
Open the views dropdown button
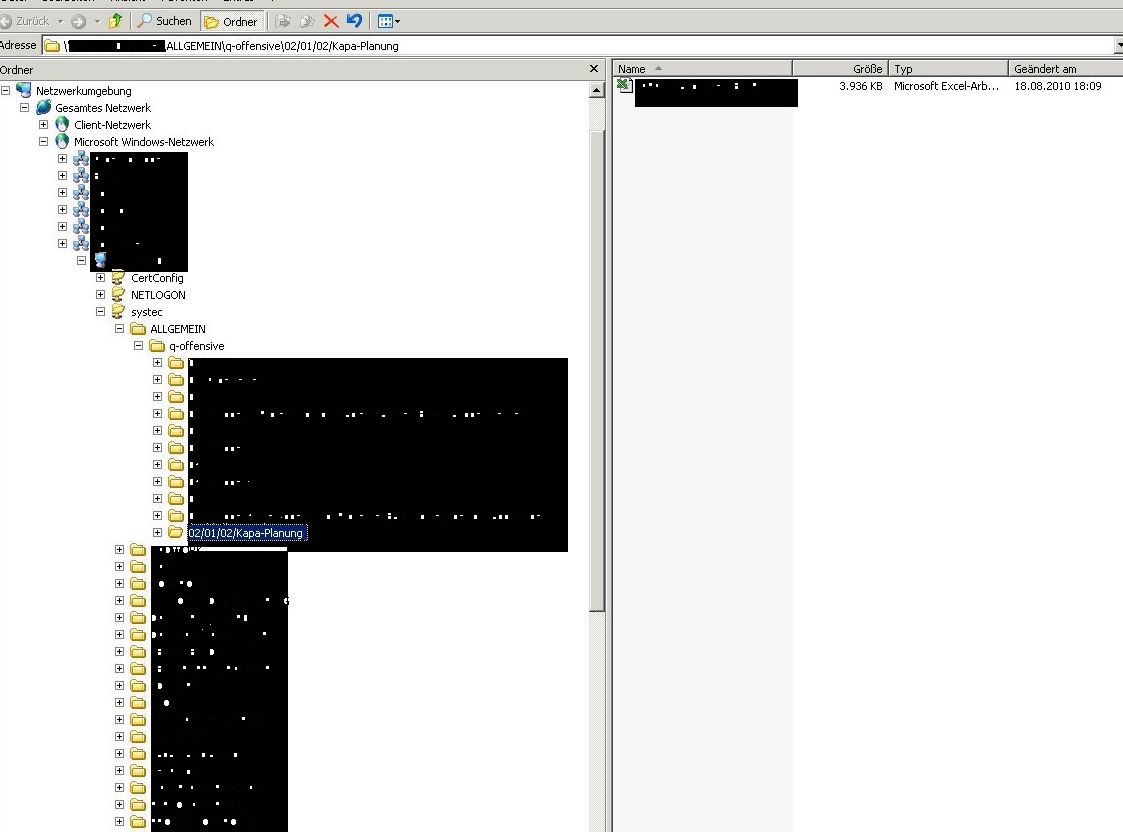coord(389,21)
